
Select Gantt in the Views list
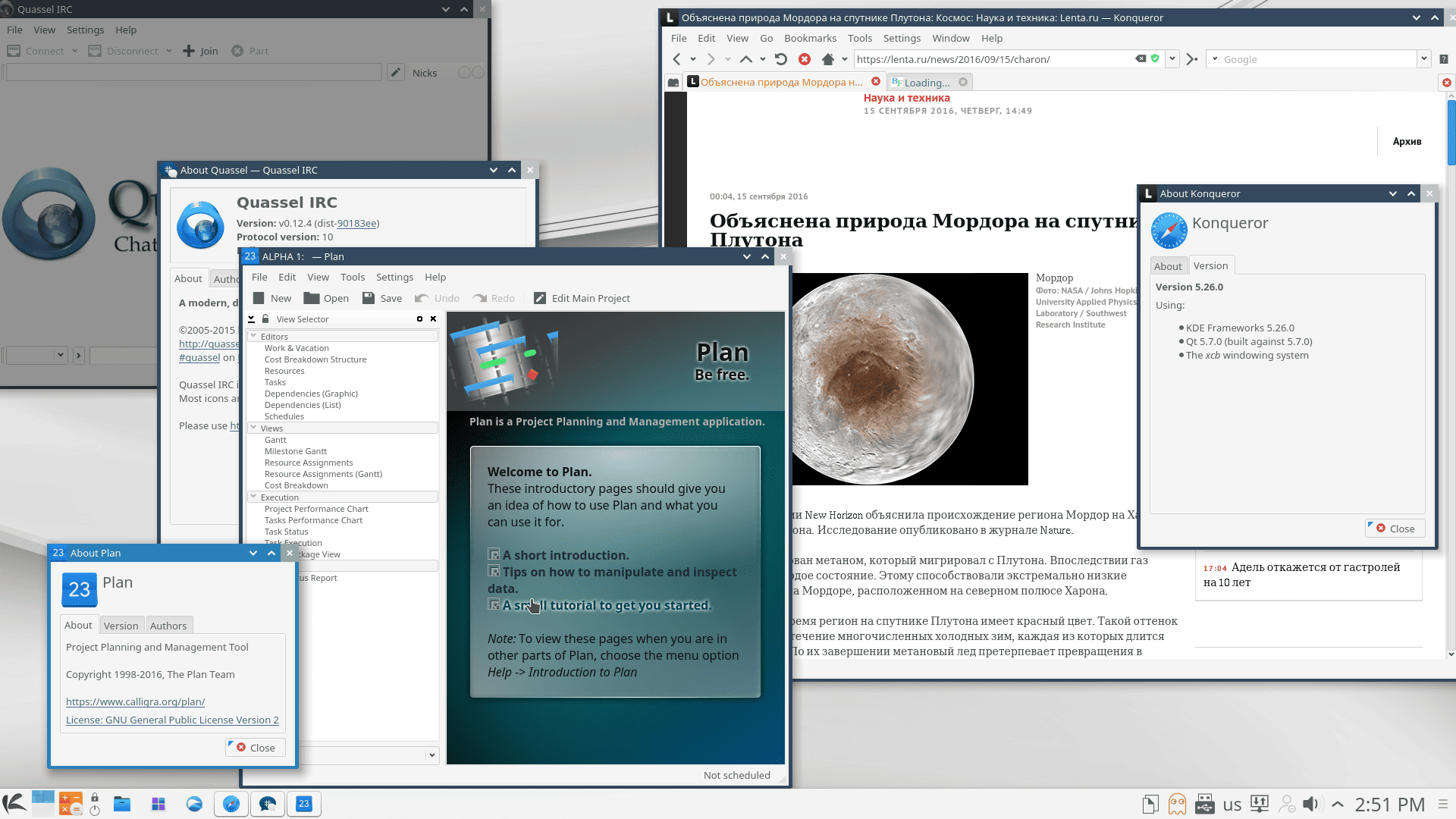275,440
